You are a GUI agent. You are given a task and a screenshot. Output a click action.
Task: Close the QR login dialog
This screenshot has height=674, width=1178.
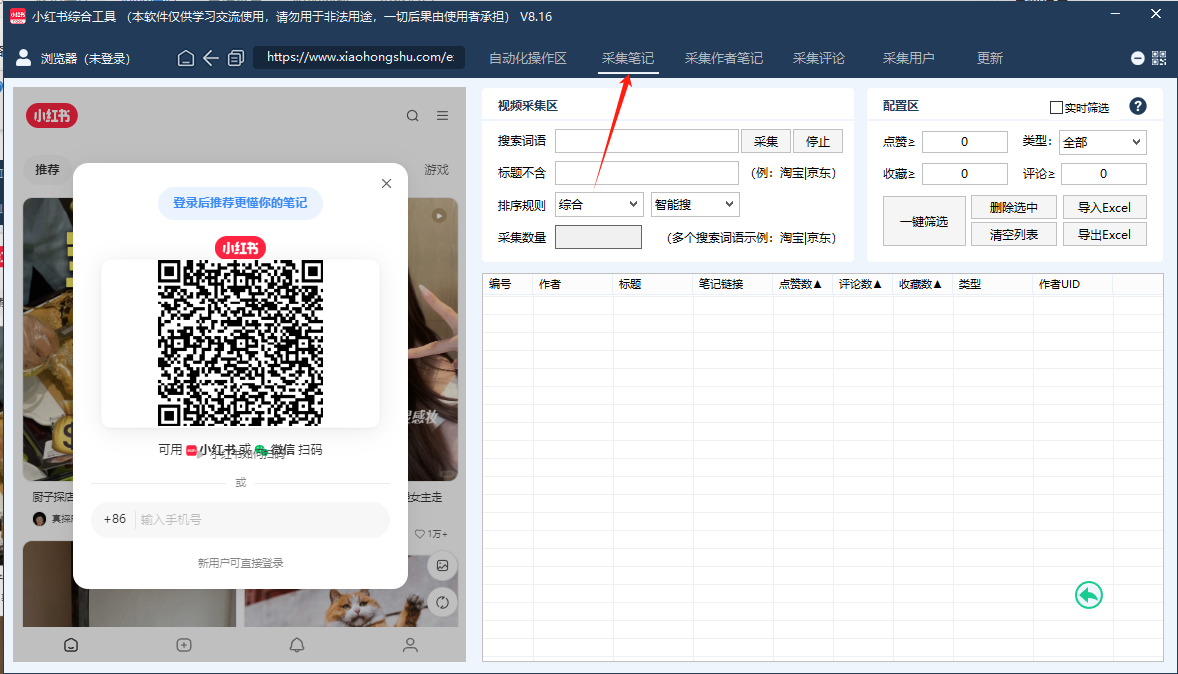[386, 183]
